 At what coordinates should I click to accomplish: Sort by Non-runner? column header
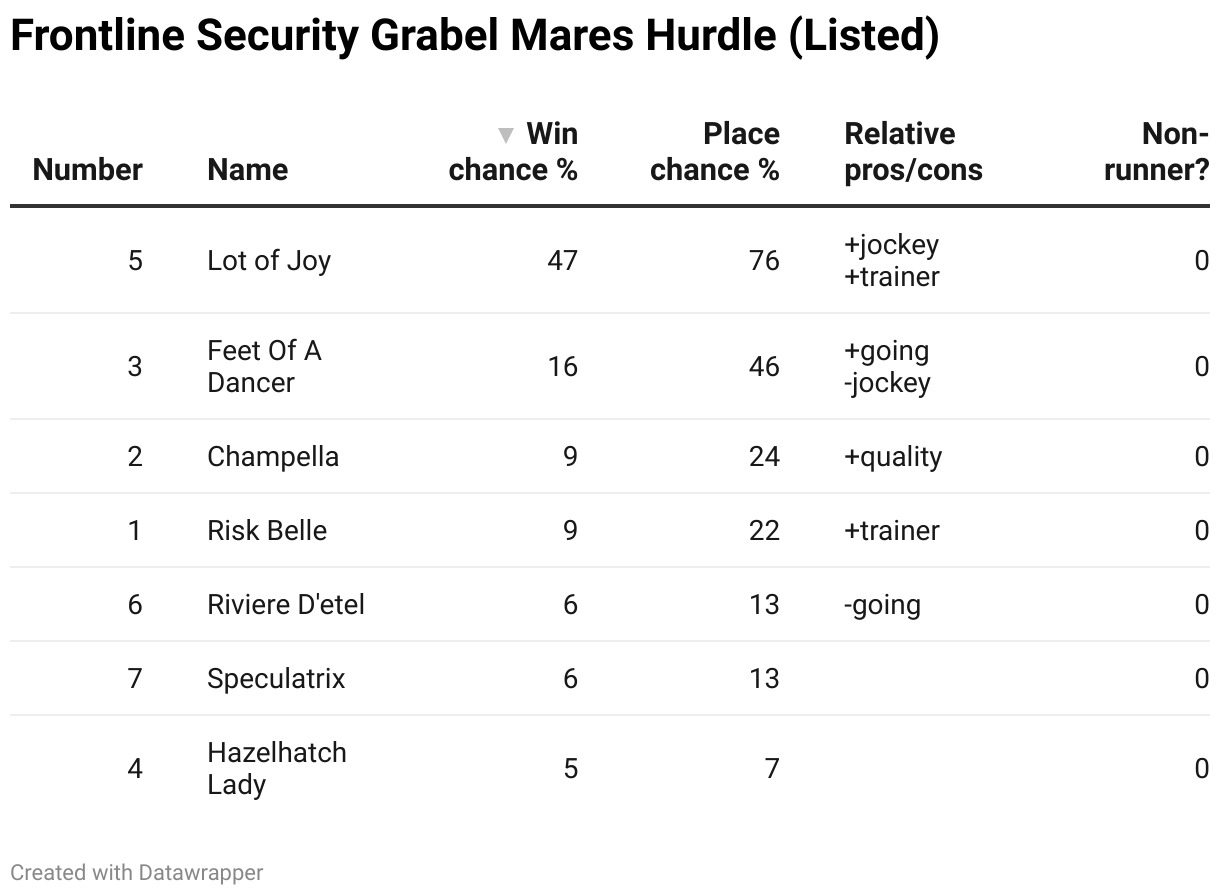coord(1156,152)
